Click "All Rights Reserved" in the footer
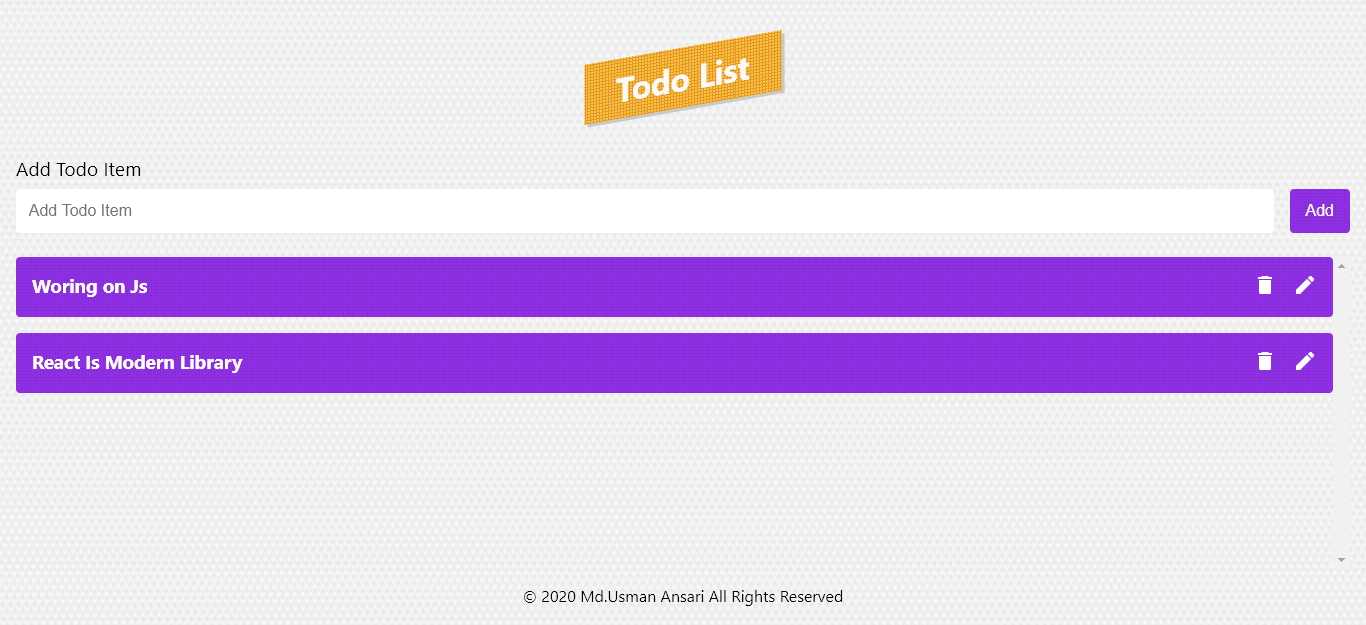 [776, 597]
